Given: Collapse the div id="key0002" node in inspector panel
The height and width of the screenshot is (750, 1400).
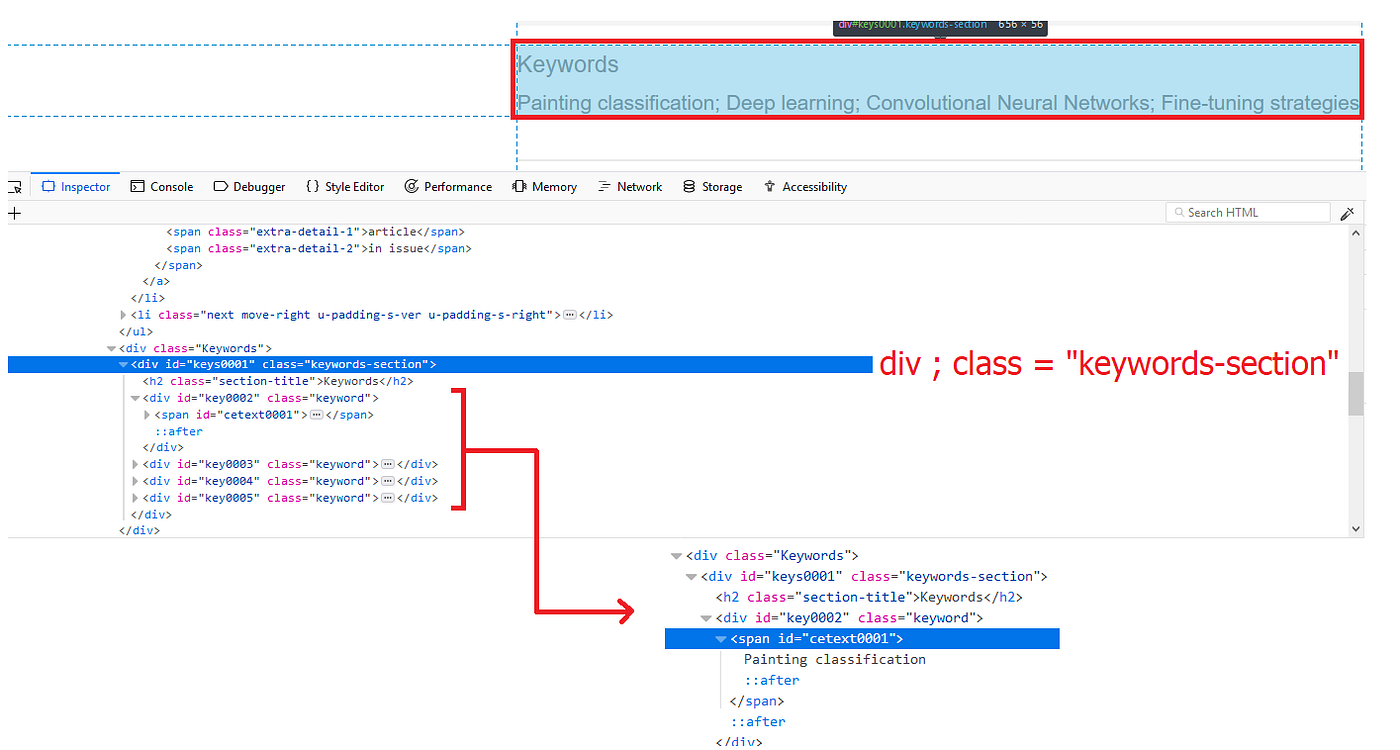Looking at the screenshot, I should pyautogui.click(x=136, y=398).
